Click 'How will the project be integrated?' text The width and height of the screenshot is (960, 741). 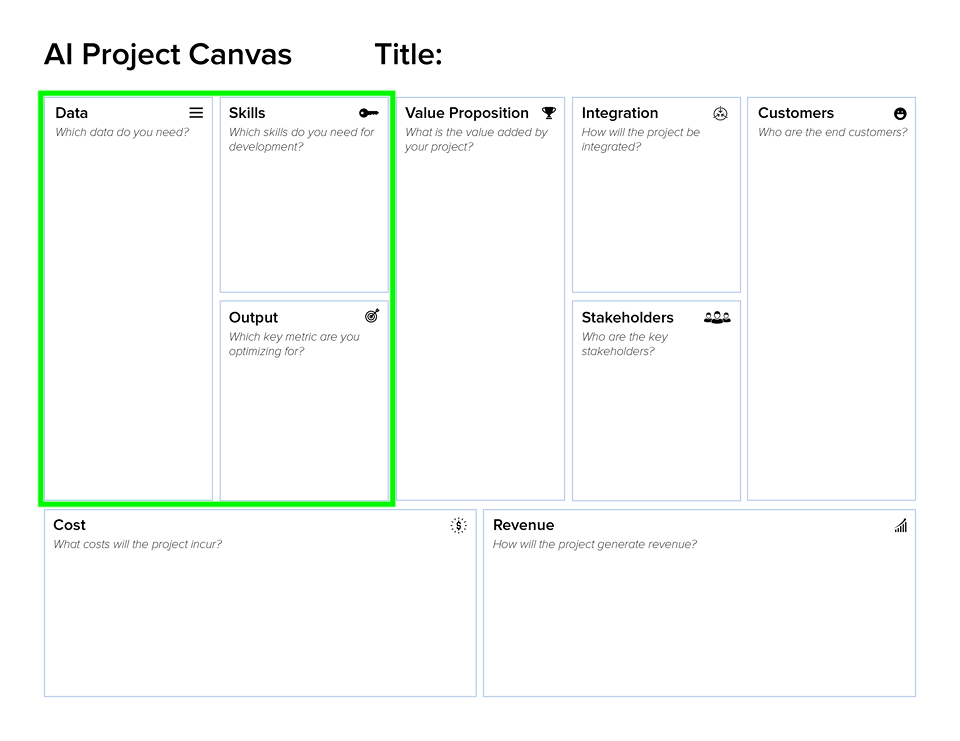(640, 139)
